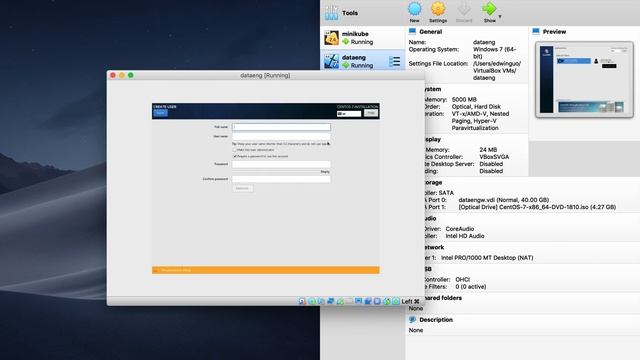Open VM Settings from the toolbar

[x=438, y=12]
